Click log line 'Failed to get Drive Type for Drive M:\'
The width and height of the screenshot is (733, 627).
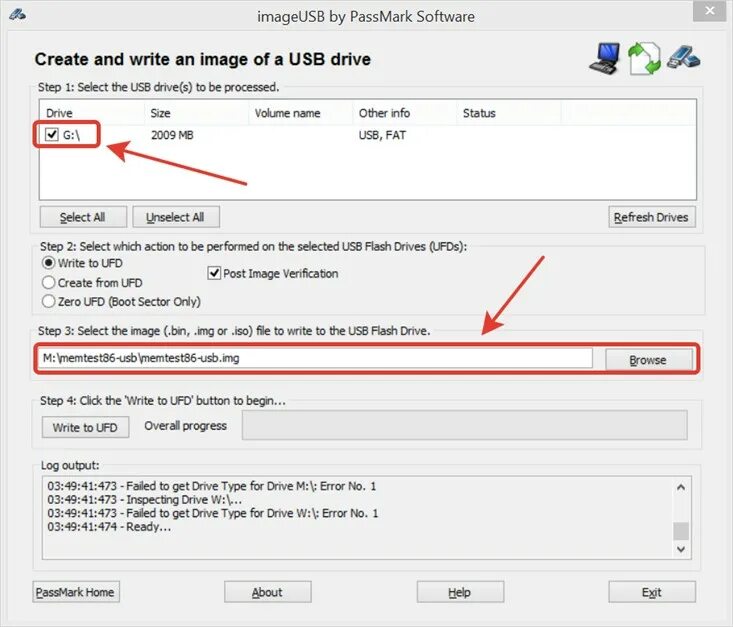pyautogui.click(x=211, y=486)
